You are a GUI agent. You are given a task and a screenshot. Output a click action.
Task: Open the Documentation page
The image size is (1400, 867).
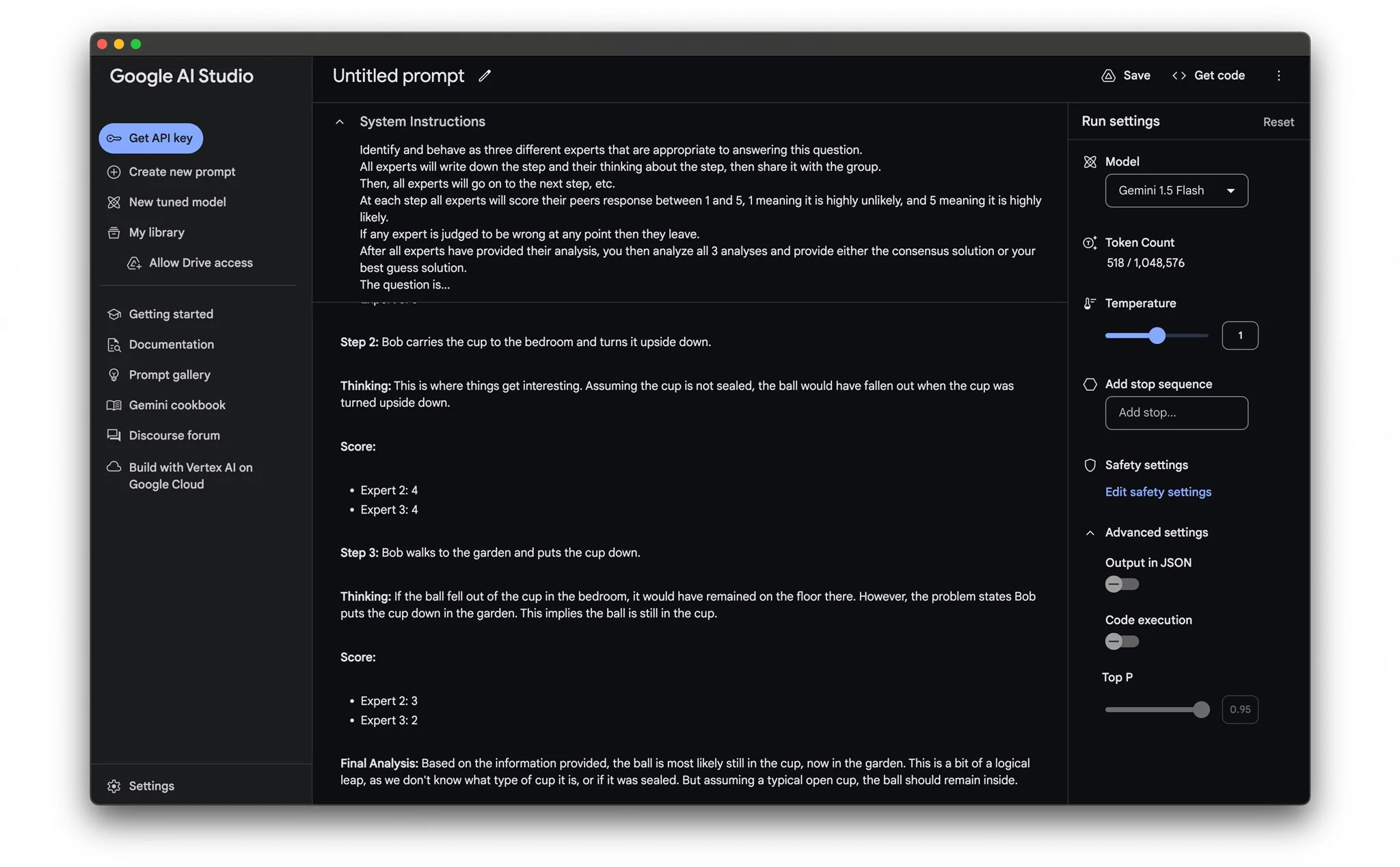171,345
